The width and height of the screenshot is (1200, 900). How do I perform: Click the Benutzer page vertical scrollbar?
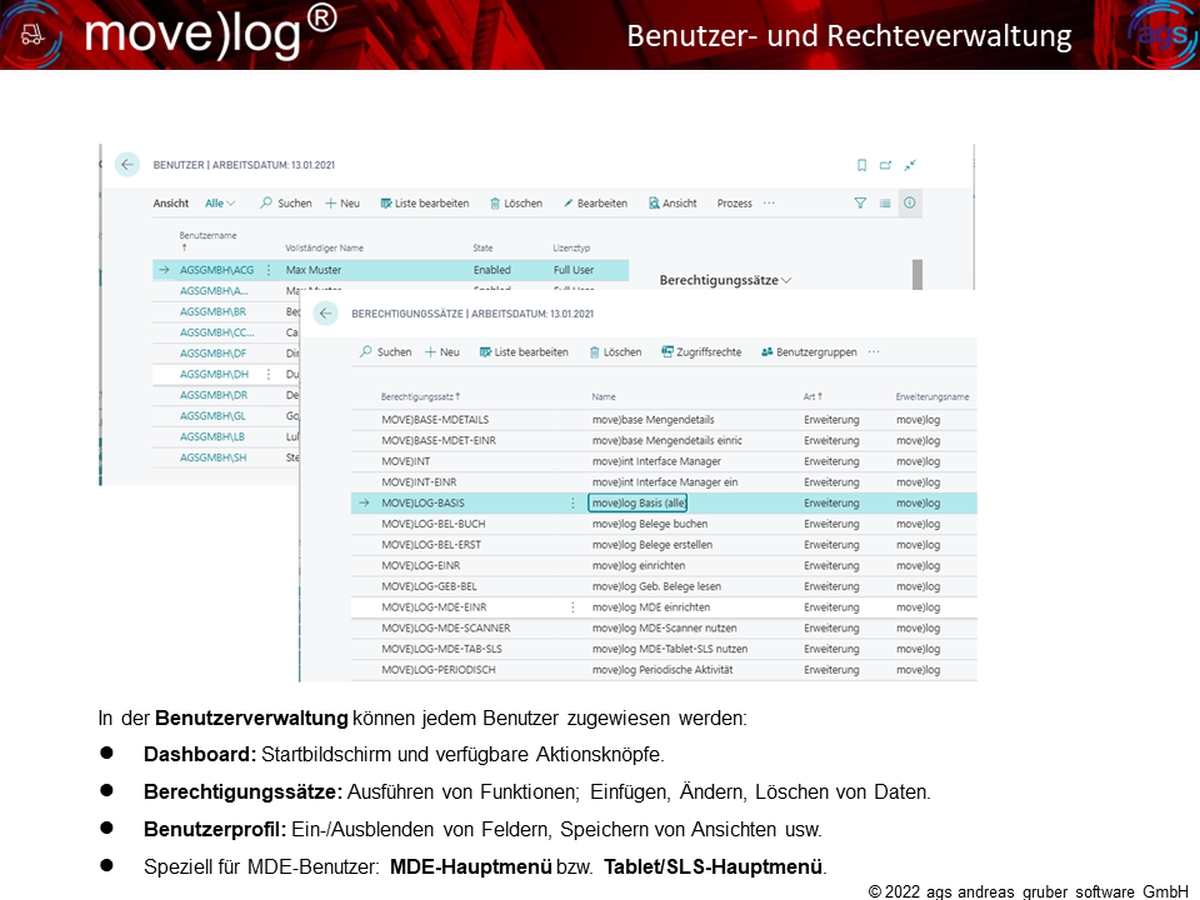click(x=917, y=274)
